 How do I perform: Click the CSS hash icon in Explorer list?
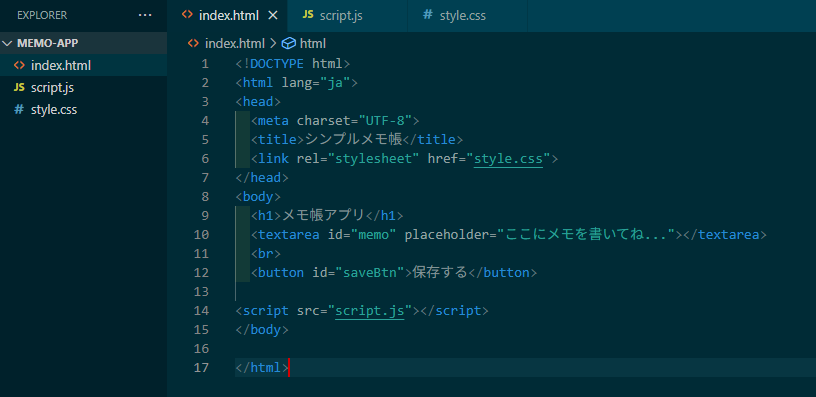coord(19,110)
